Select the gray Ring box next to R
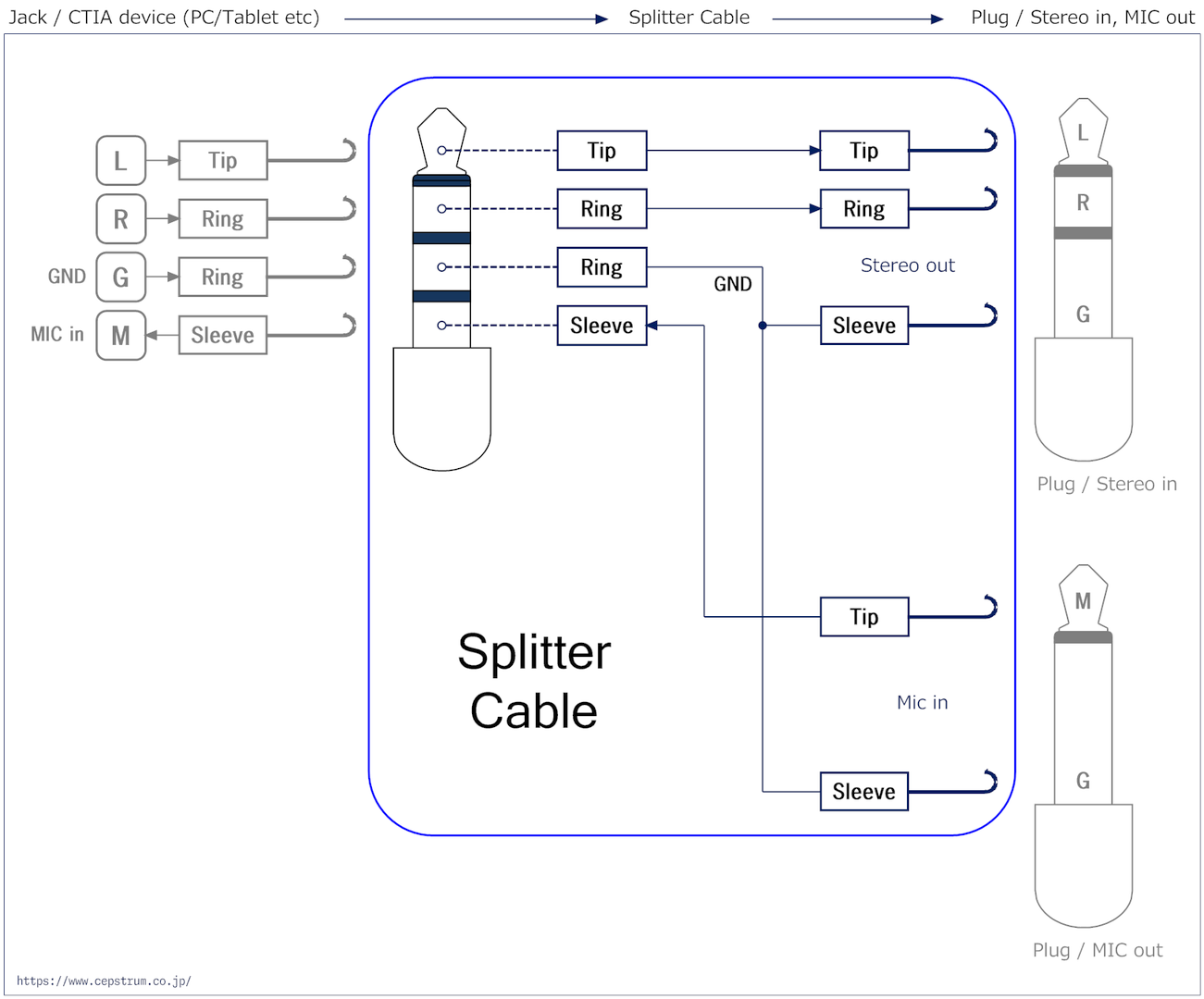Viewport: 1204px width, 999px height. tap(223, 219)
